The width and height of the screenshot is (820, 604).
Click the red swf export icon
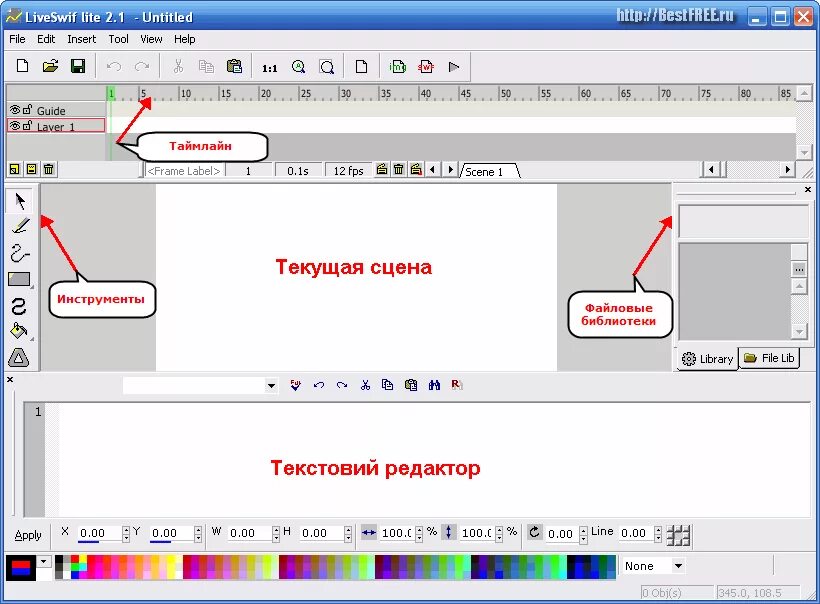pyautogui.click(x=426, y=66)
